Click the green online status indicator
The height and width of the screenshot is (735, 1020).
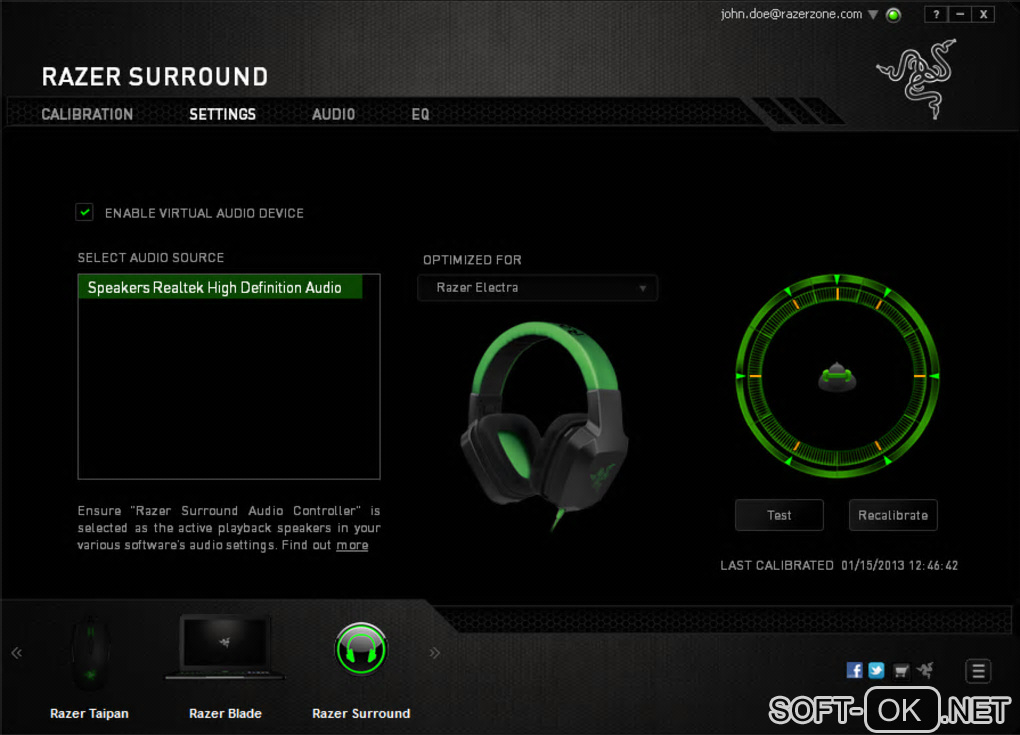[894, 15]
